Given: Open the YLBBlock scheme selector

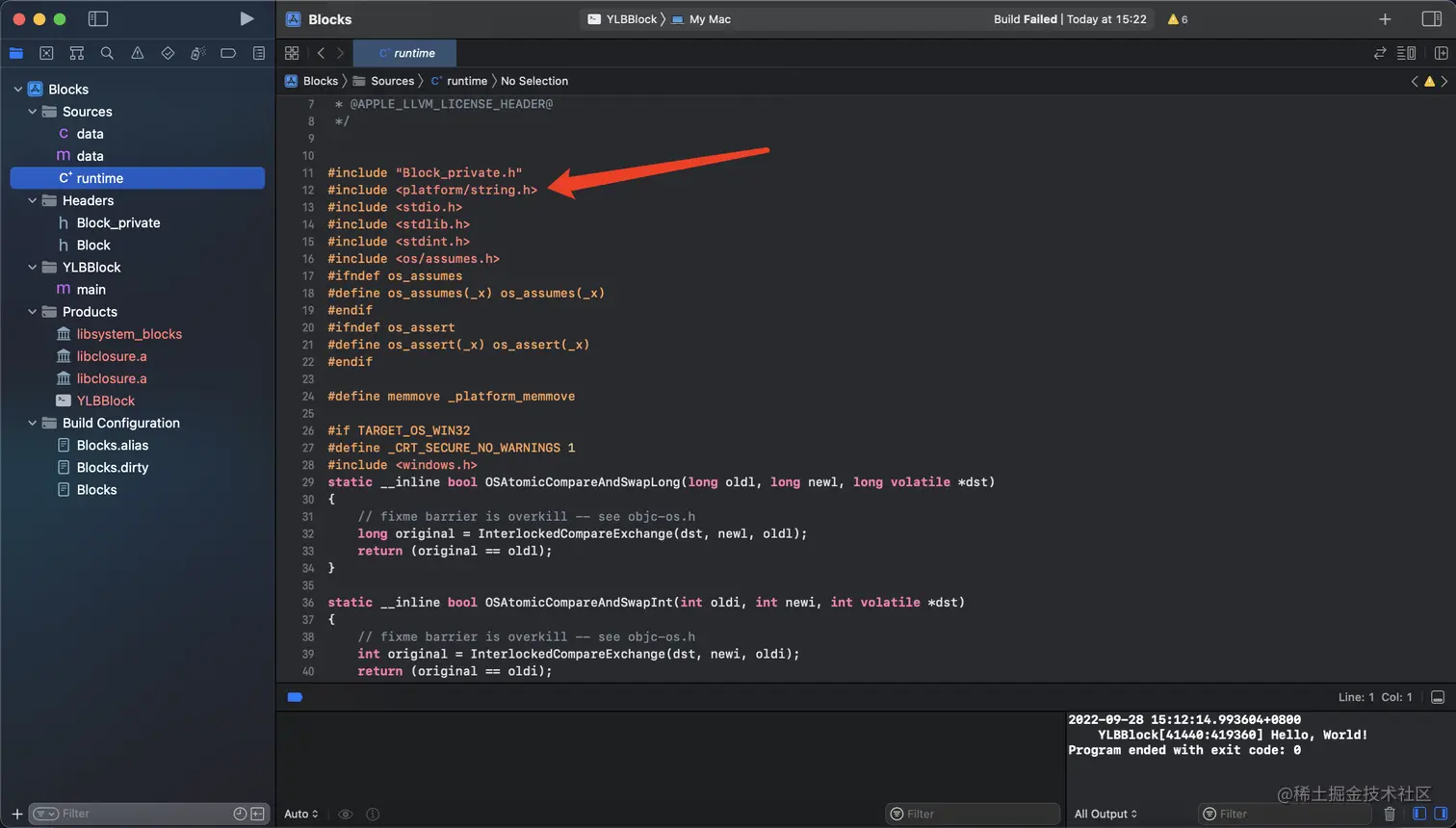Looking at the screenshot, I should [x=622, y=19].
